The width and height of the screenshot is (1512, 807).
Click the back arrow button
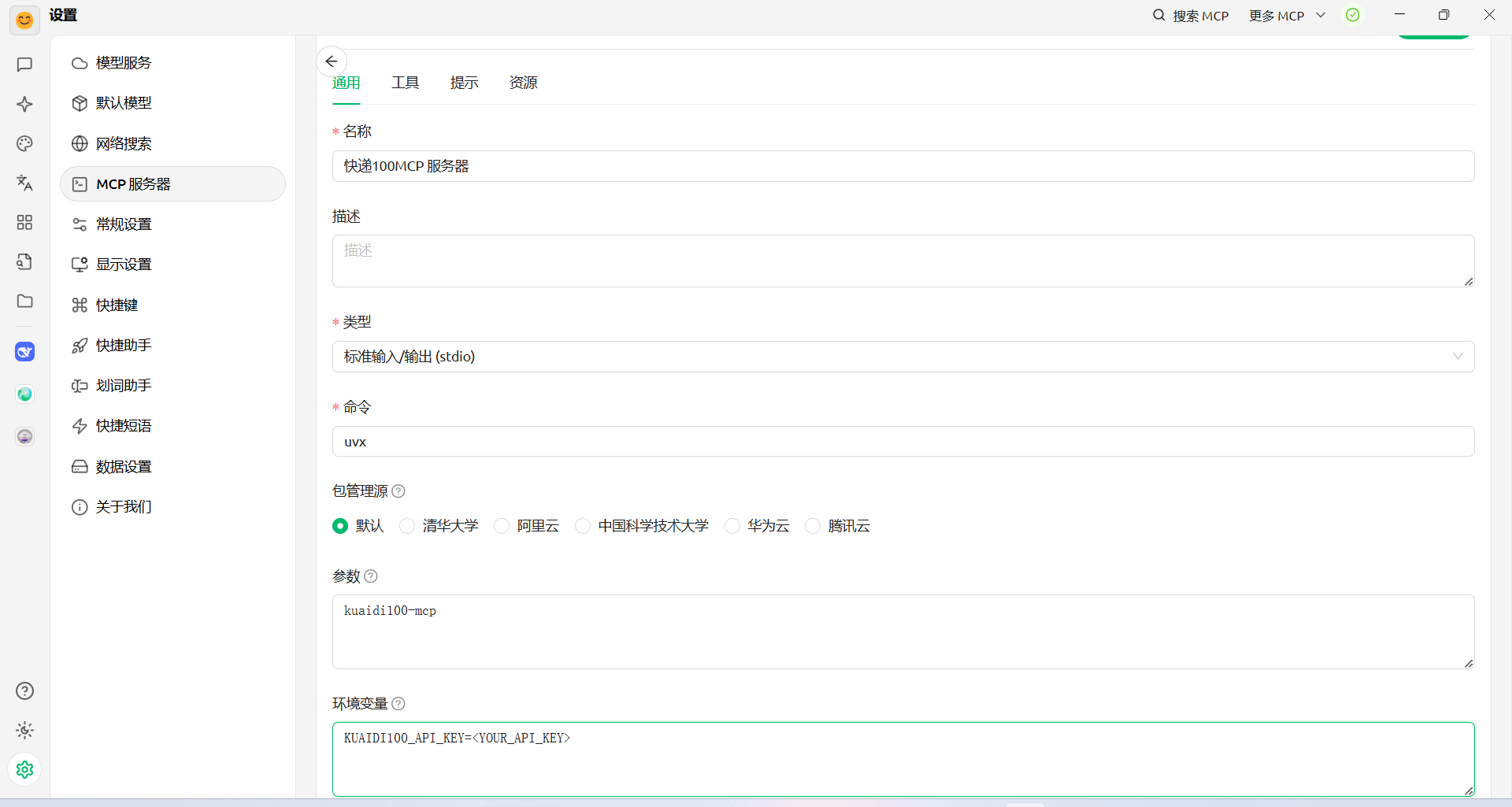pyautogui.click(x=332, y=61)
